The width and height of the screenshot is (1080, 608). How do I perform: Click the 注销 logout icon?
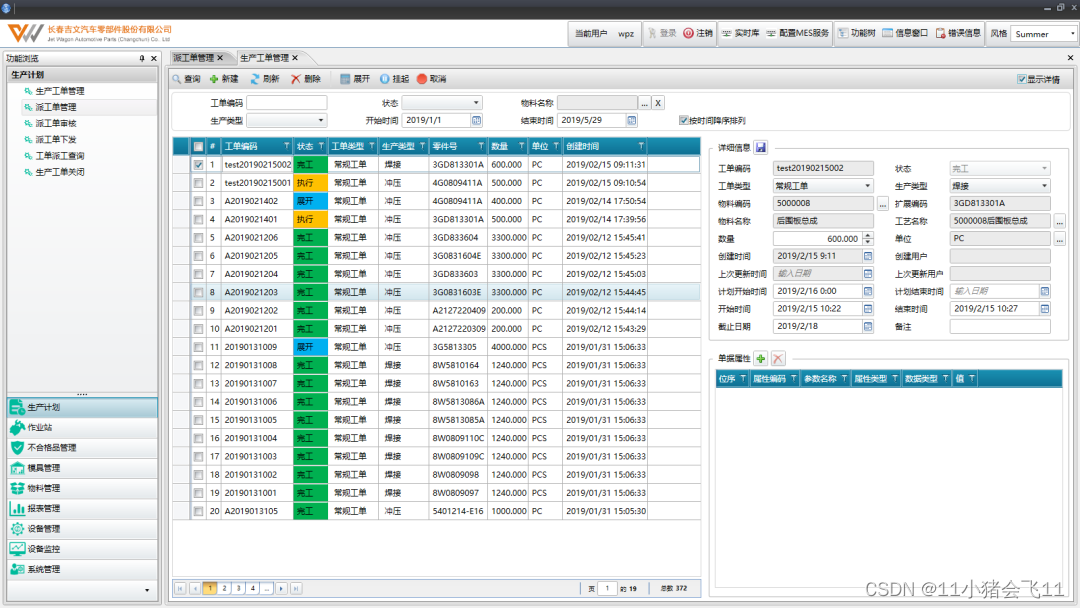tap(688, 33)
